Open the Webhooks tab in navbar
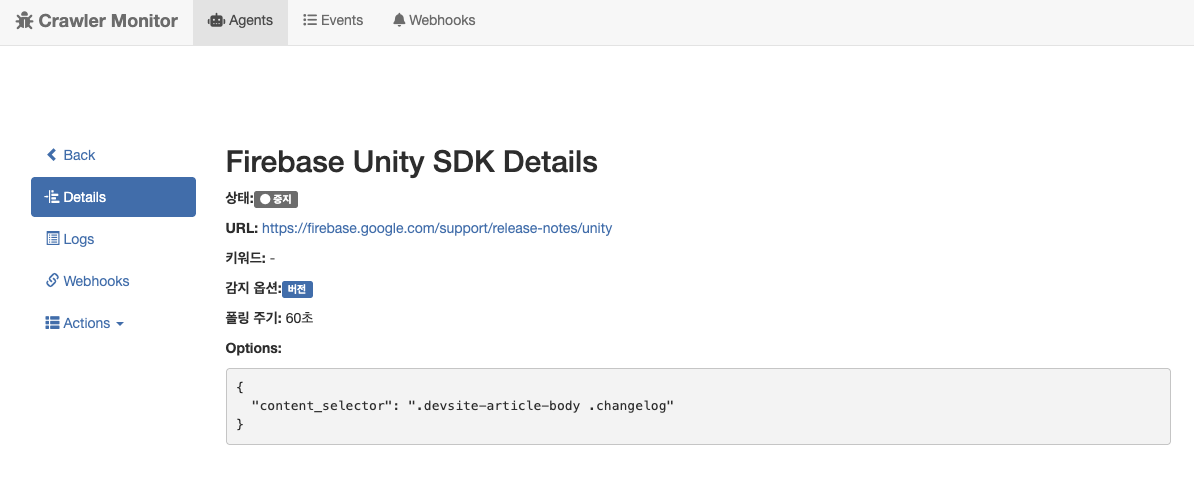 [434, 21]
